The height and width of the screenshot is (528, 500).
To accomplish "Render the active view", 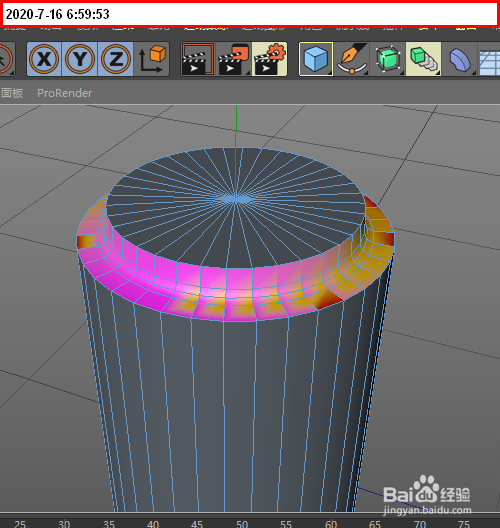I will (198, 59).
